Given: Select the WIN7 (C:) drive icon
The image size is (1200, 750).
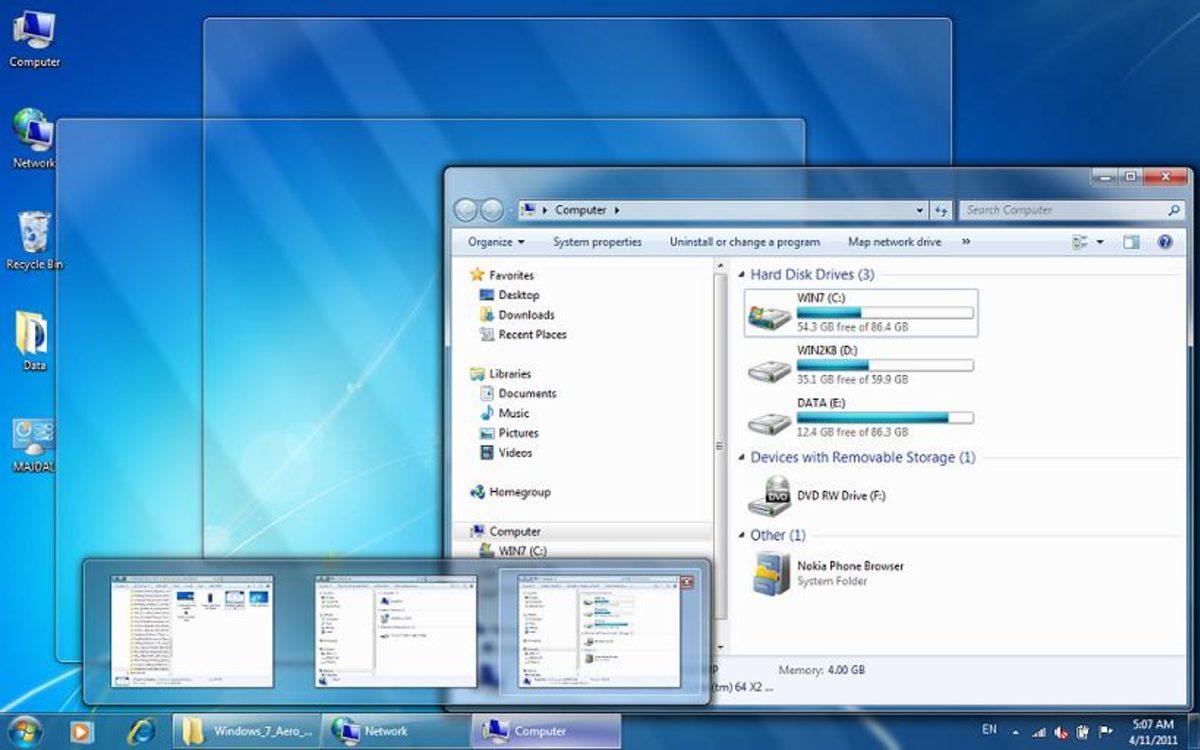Looking at the screenshot, I should pos(769,316).
